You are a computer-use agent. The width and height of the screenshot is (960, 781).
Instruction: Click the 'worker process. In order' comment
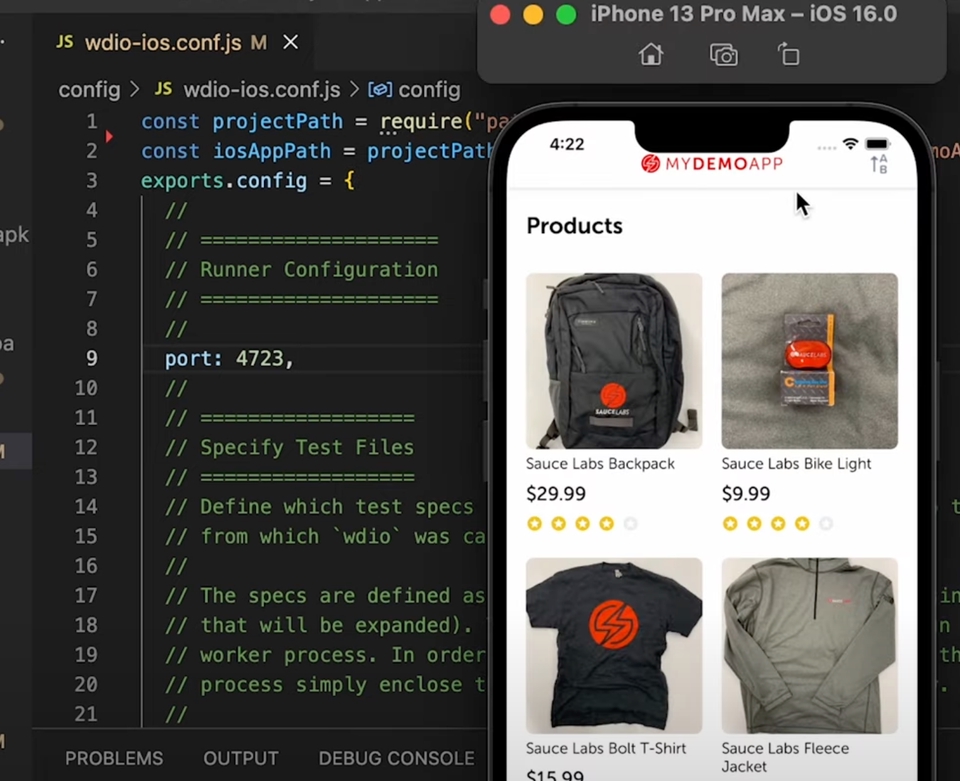pos(324,656)
